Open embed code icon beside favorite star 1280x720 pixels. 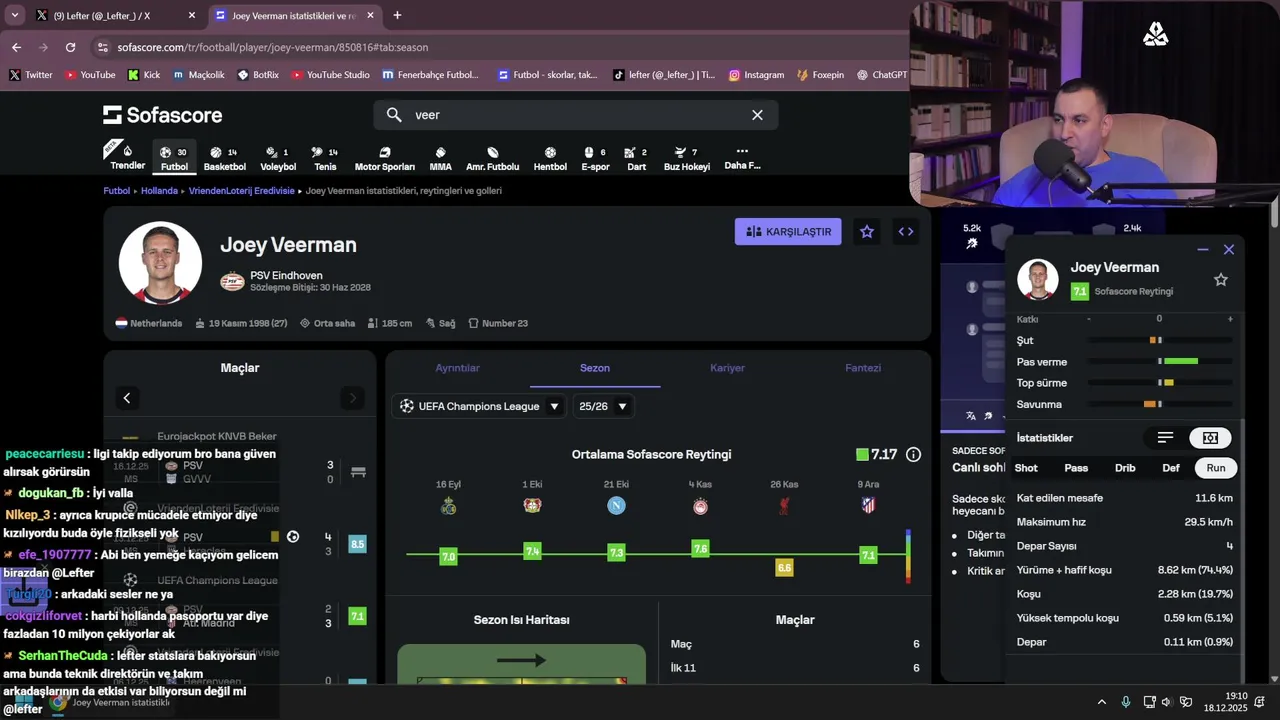coord(906,232)
